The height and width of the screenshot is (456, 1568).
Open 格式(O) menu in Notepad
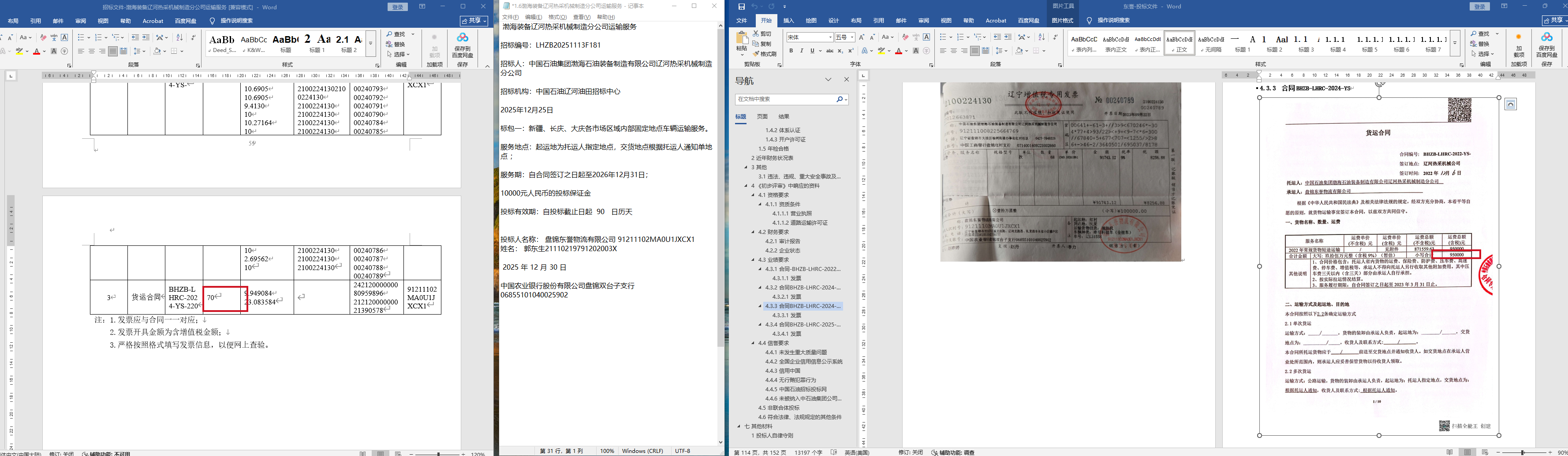(x=557, y=17)
